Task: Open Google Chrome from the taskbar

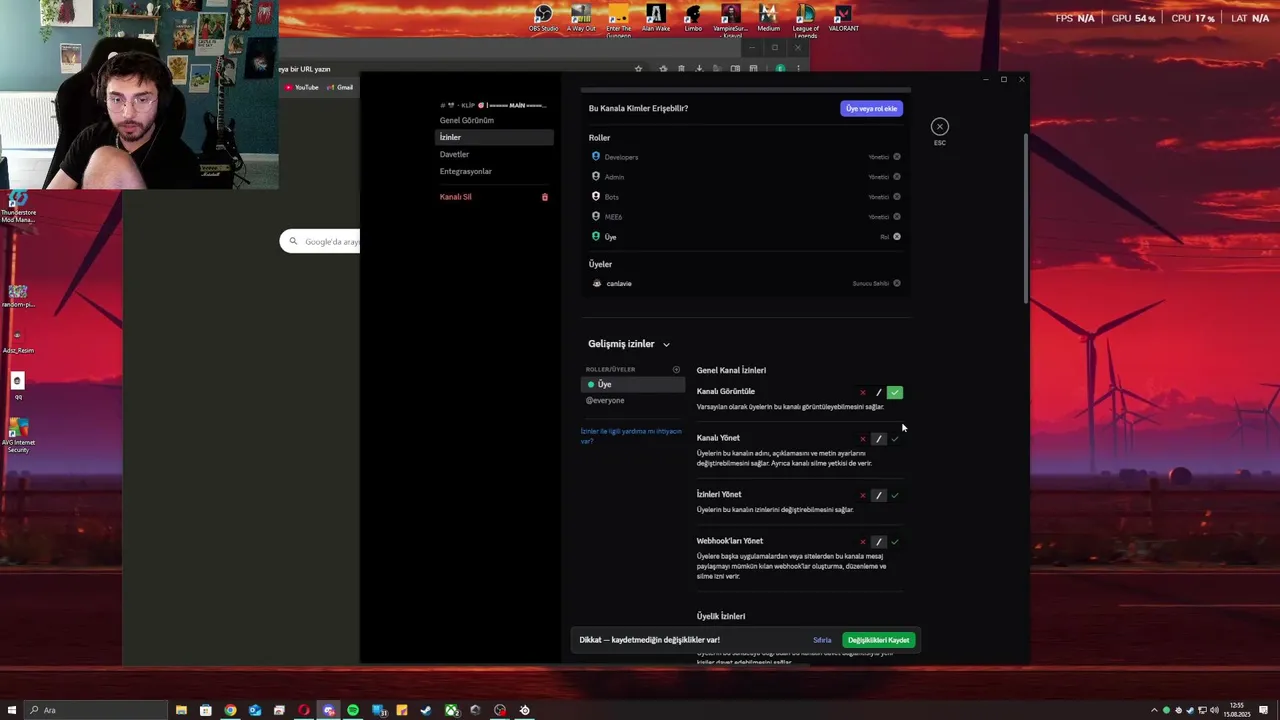Action: click(230, 710)
